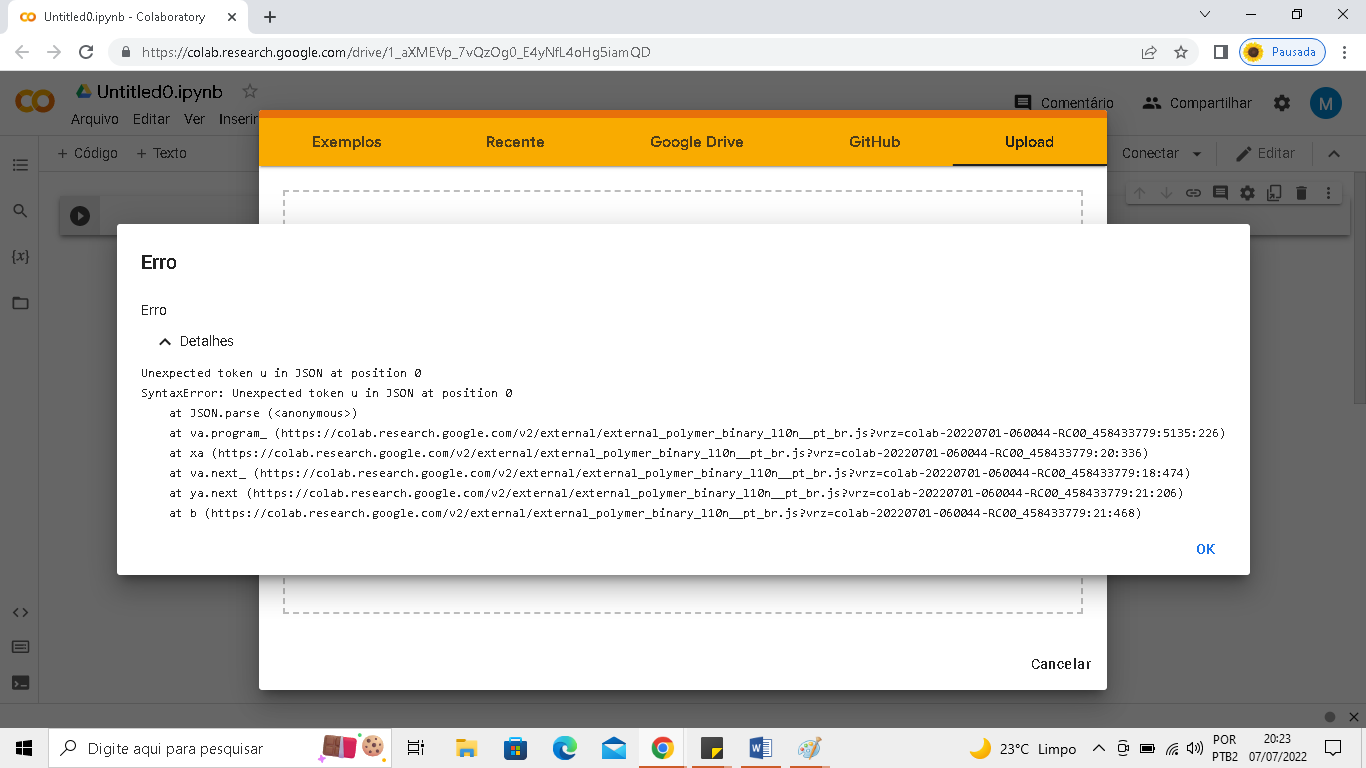Open the GitHub tab

coord(875,142)
